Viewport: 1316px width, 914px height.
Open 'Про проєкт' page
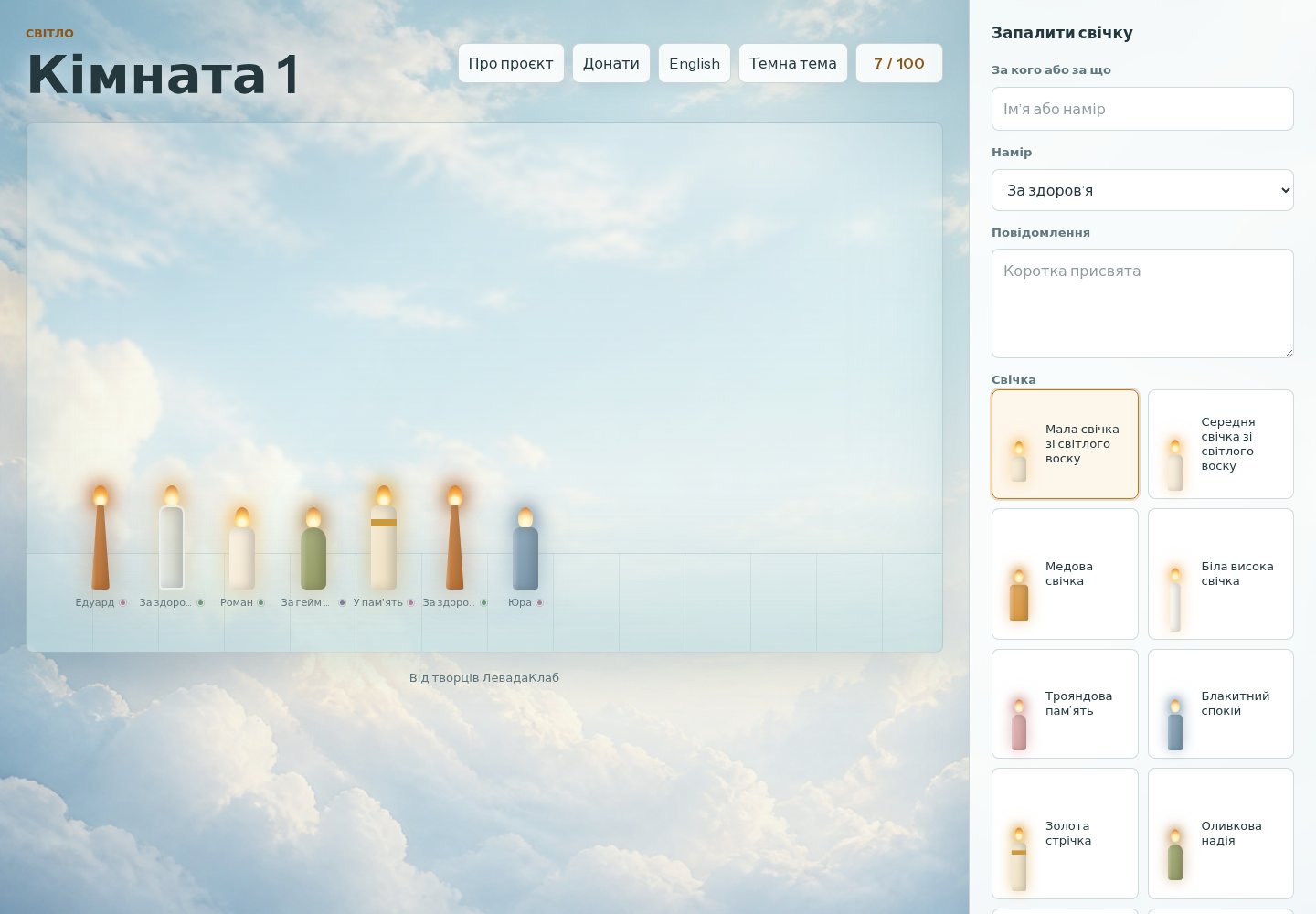pos(511,63)
